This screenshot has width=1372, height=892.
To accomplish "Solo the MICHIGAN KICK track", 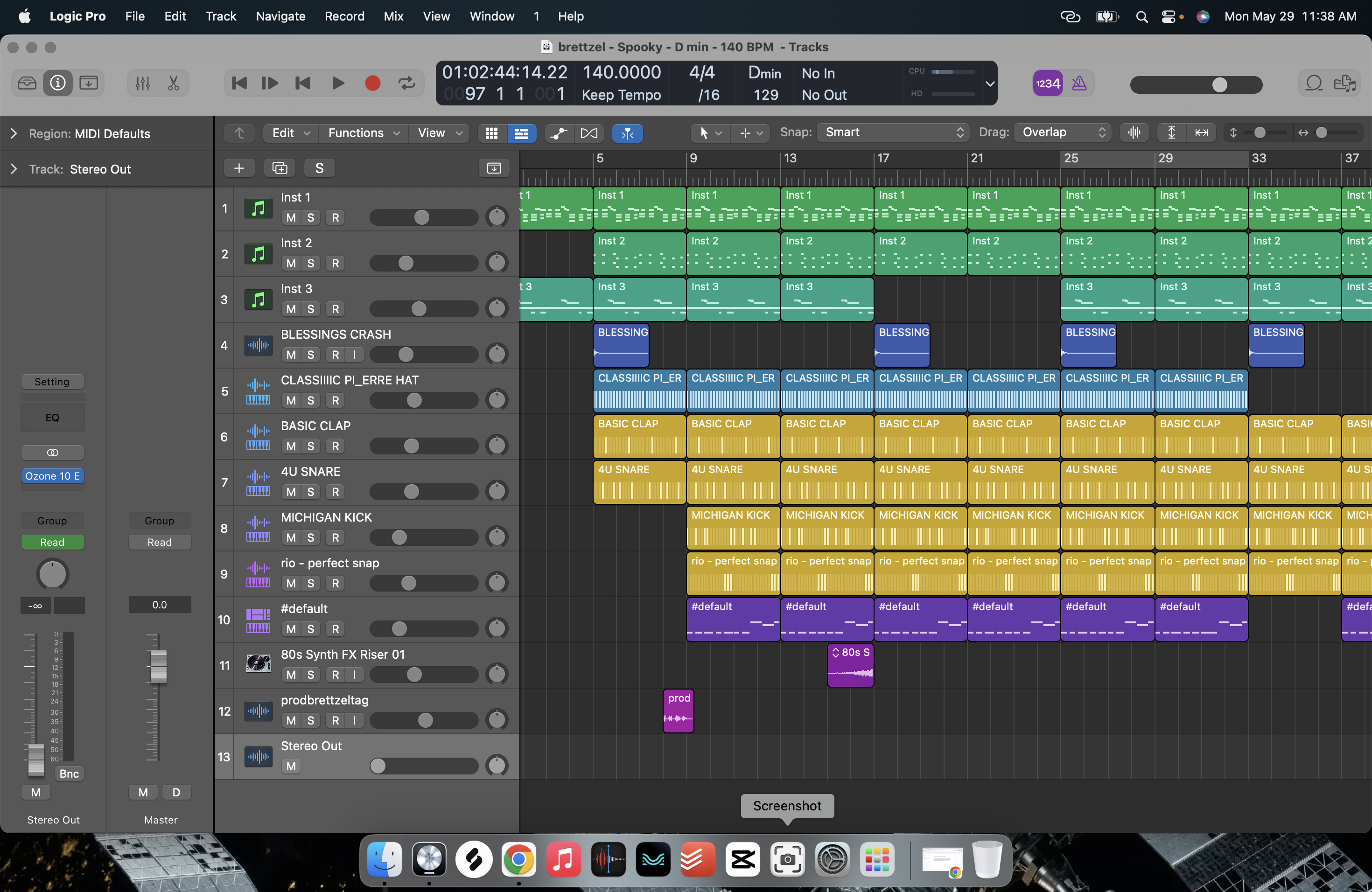I will (x=311, y=537).
